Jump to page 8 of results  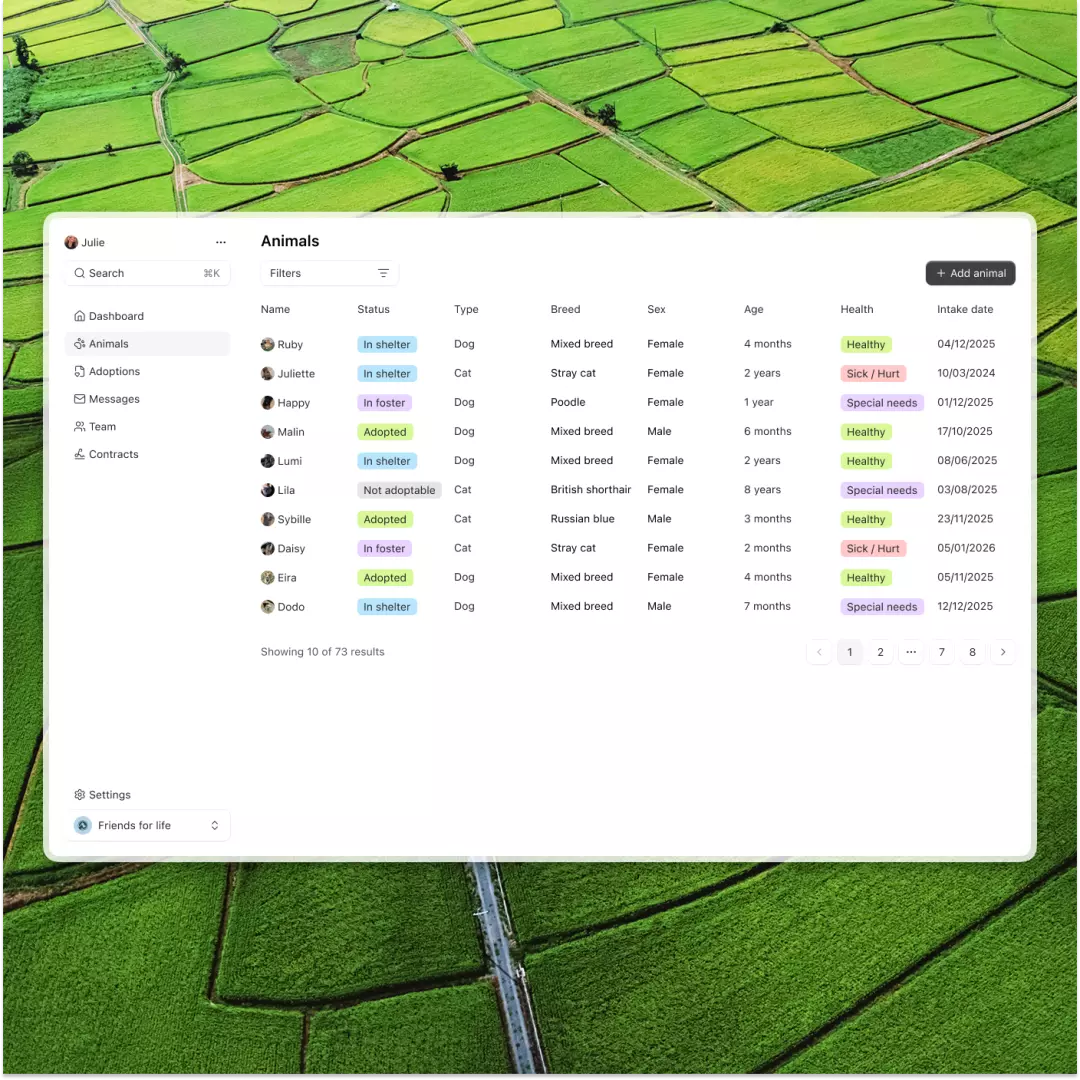click(972, 652)
